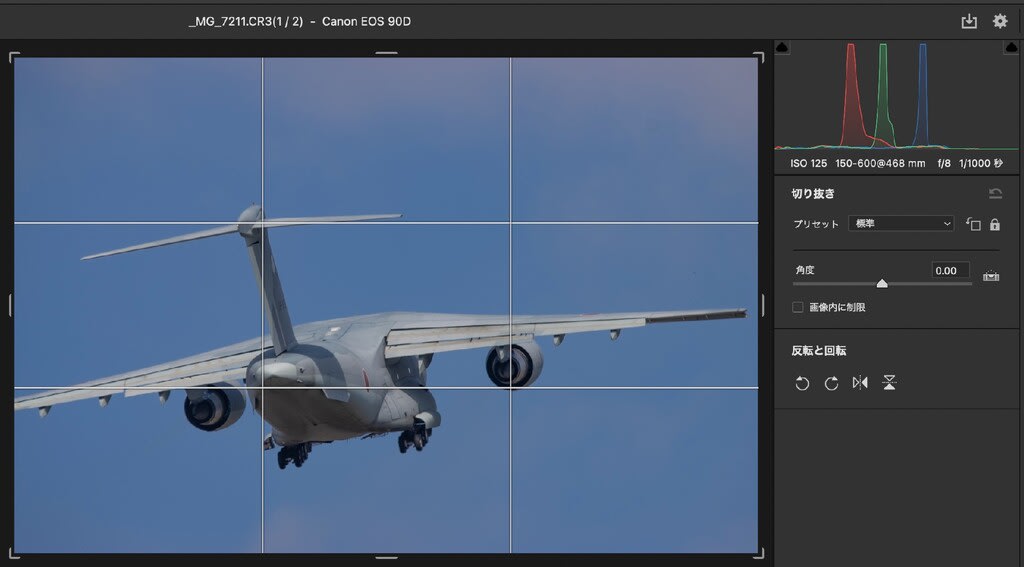Open the settings gear icon
This screenshot has width=1024, height=567.
point(1000,21)
